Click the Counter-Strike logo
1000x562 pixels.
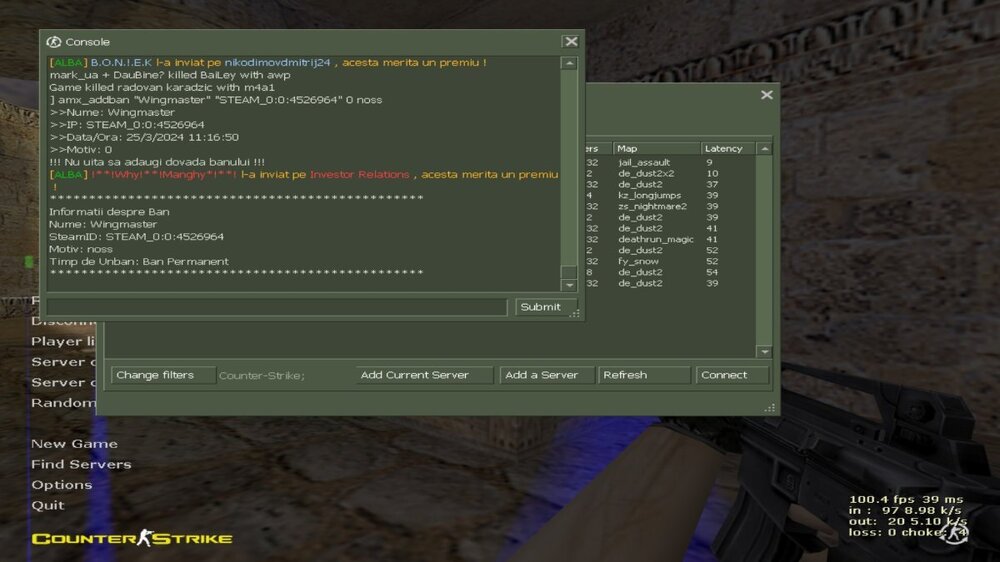(131, 539)
